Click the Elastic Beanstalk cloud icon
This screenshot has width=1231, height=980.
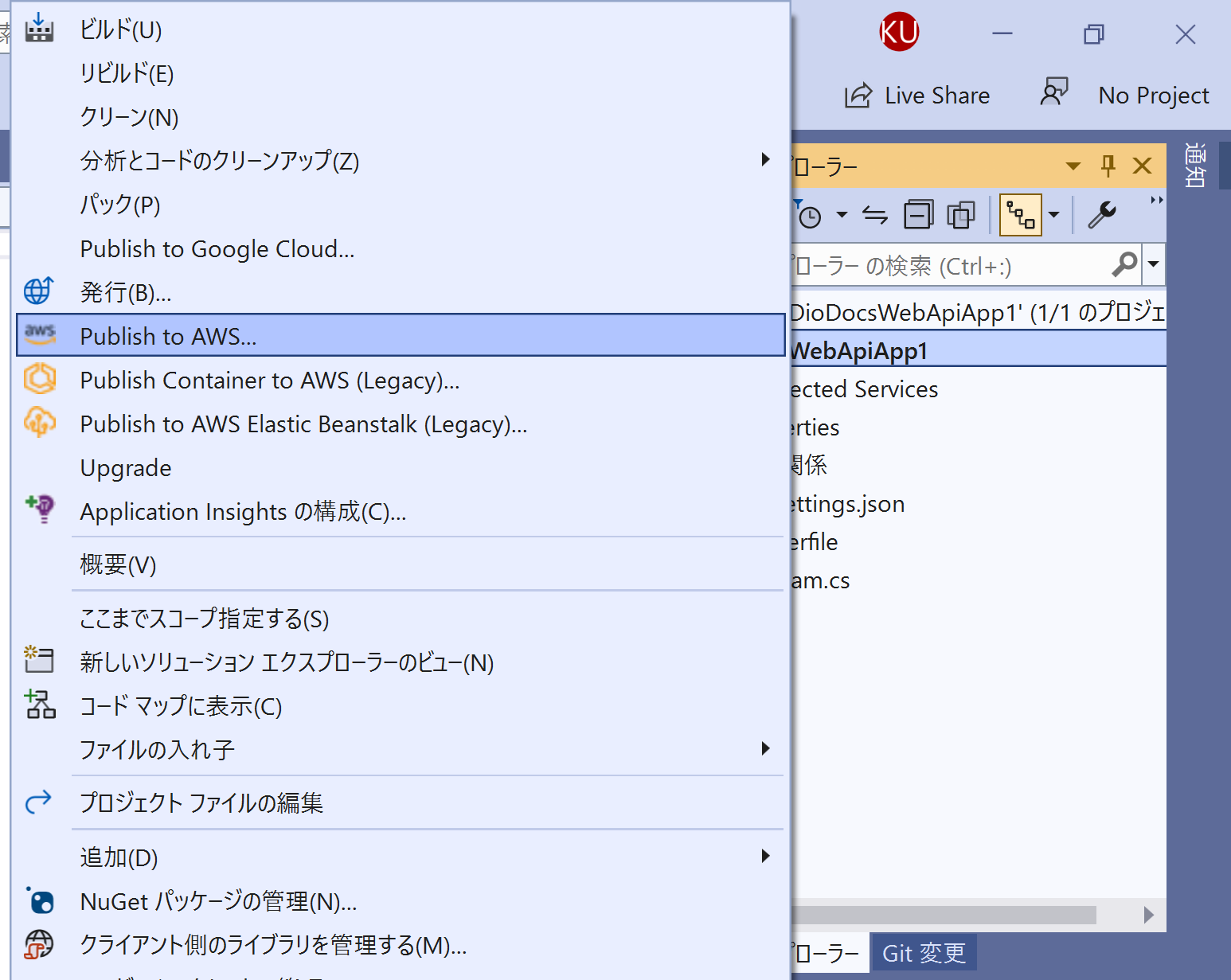[x=40, y=422]
